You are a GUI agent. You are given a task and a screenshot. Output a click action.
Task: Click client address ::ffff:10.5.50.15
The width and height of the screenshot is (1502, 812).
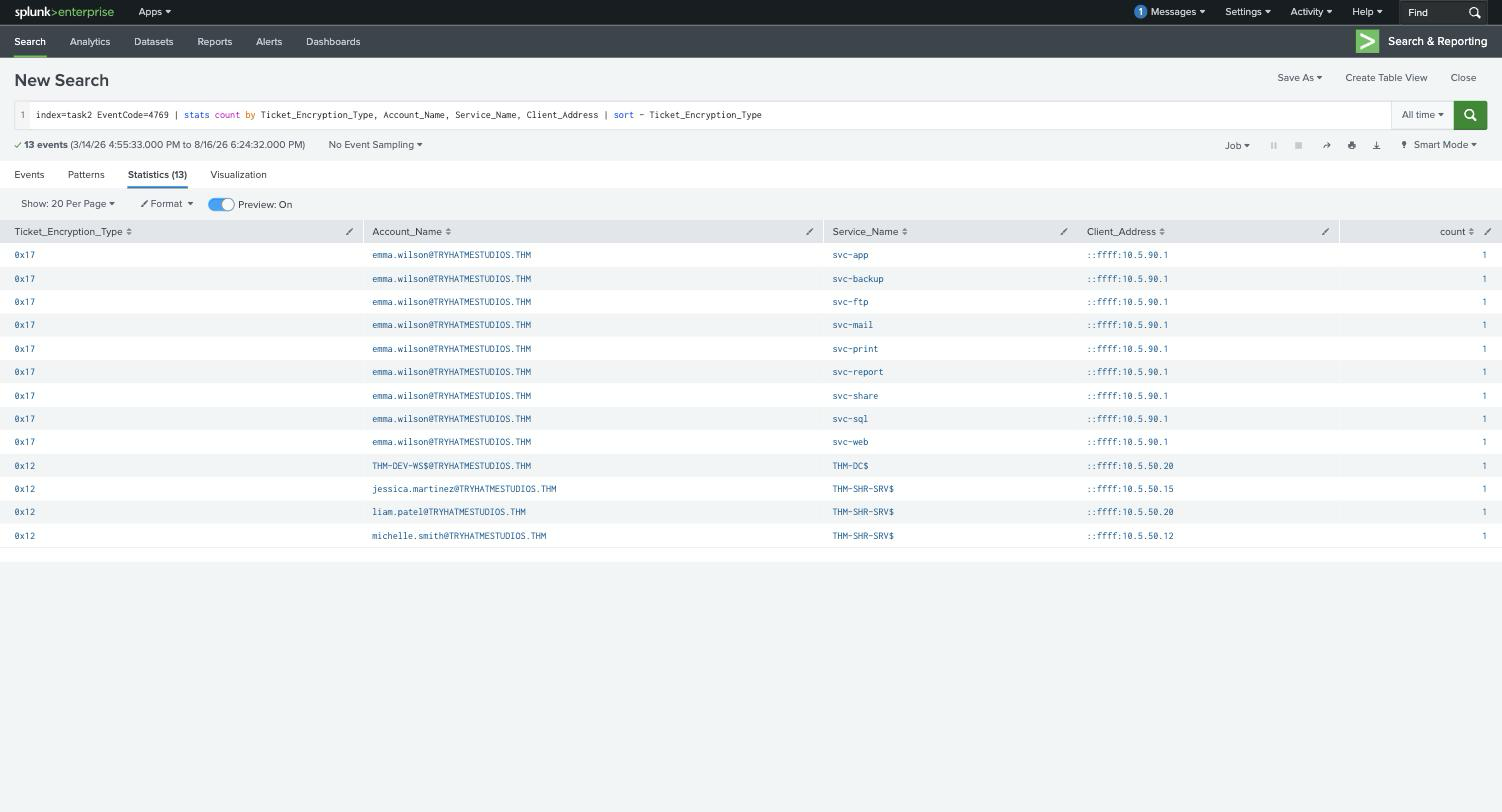click(x=1130, y=489)
